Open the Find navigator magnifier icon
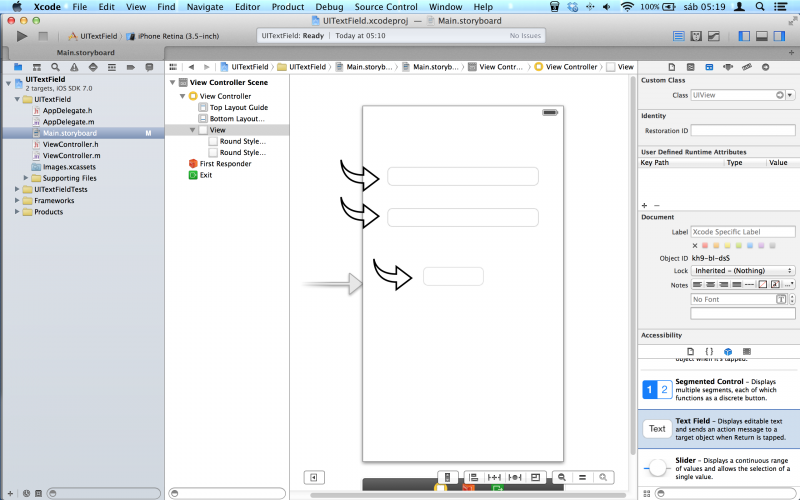800x500 pixels. point(55,67)
